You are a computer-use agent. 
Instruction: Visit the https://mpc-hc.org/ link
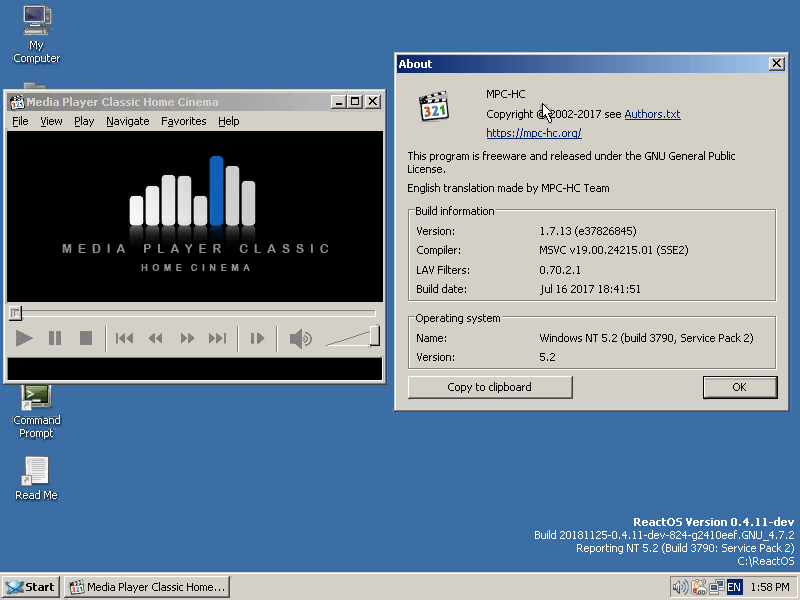click(534, 133)
